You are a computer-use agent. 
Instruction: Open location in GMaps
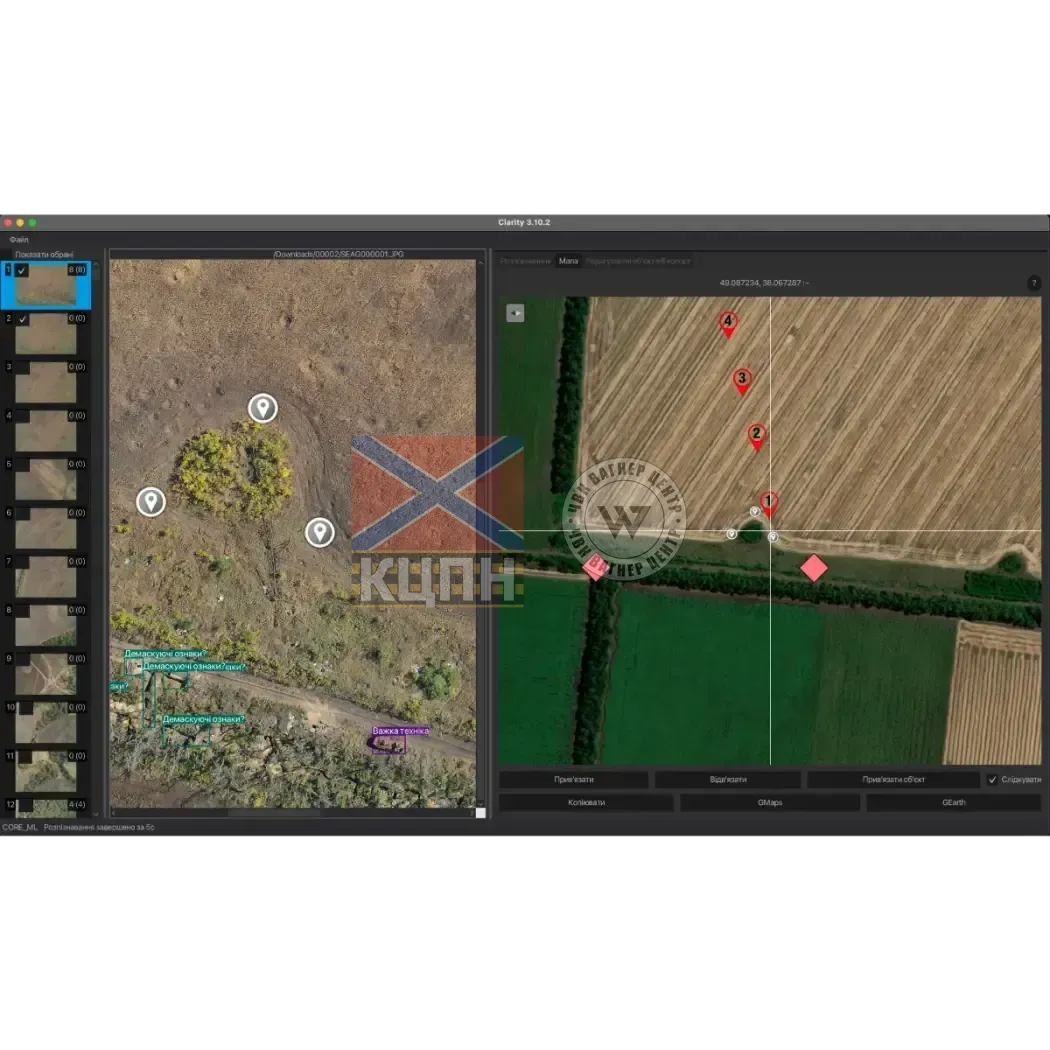(x=769, y=802)
